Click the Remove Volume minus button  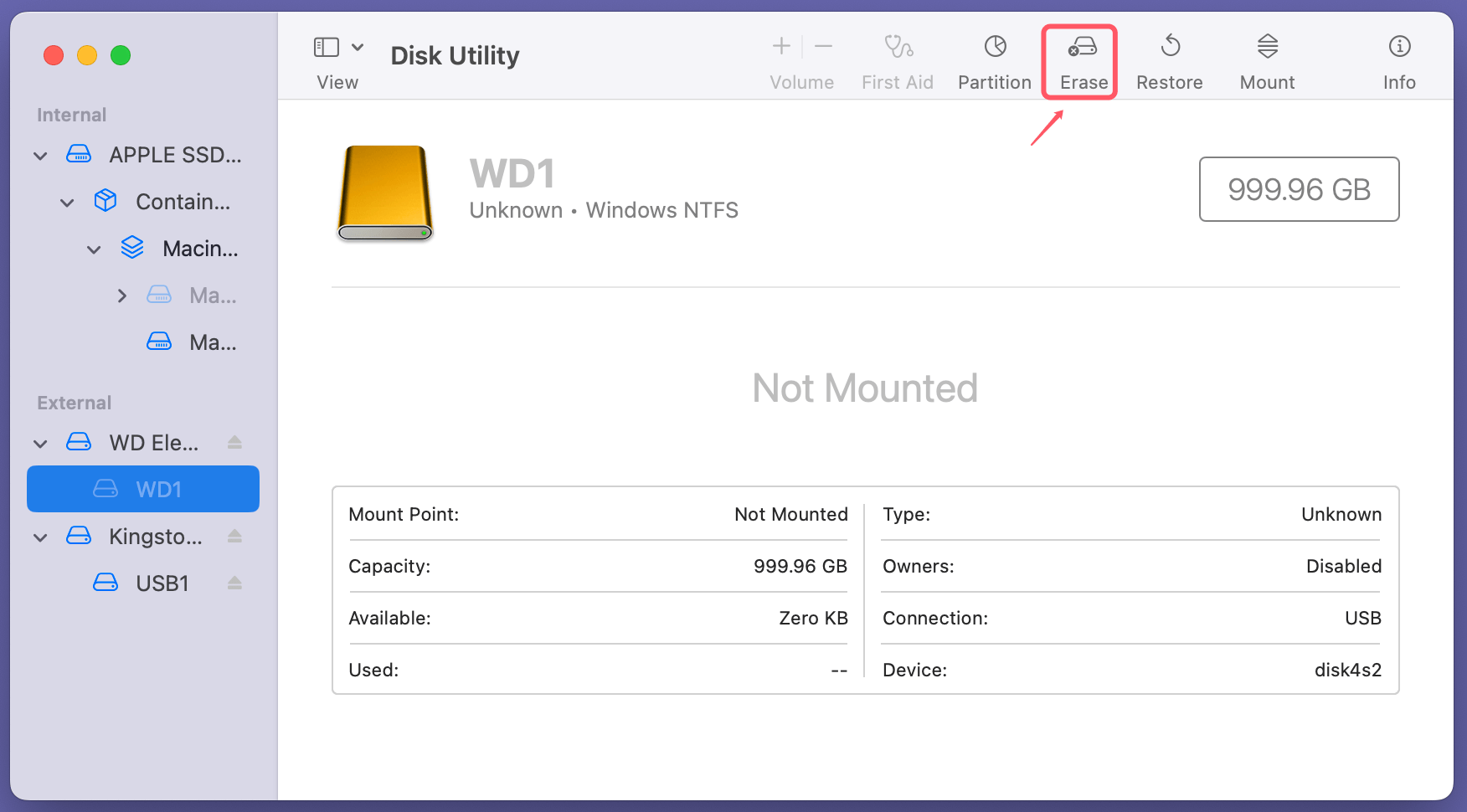(x=823, y=46)
